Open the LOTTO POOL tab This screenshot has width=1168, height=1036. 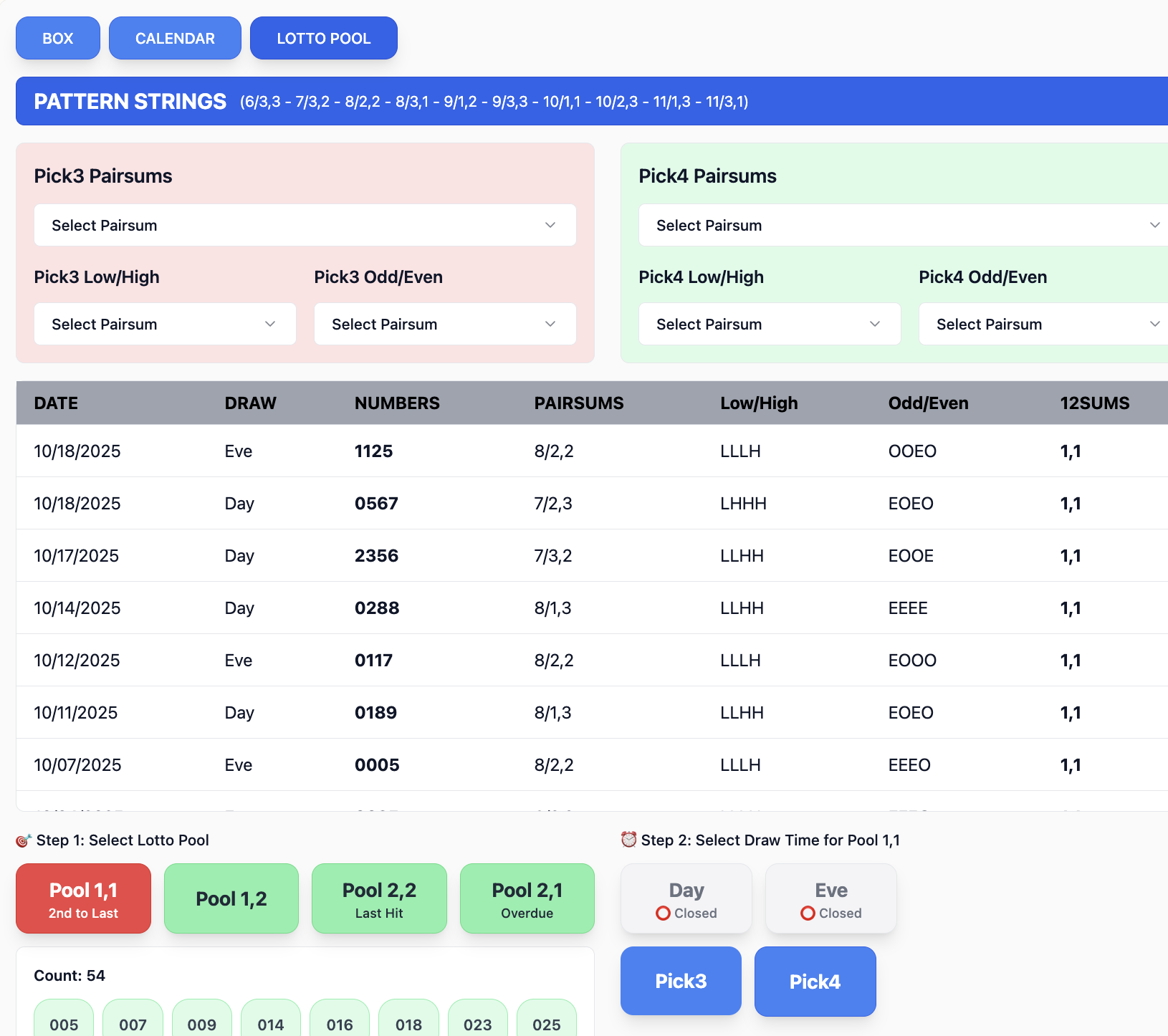[x=323, y=38]
